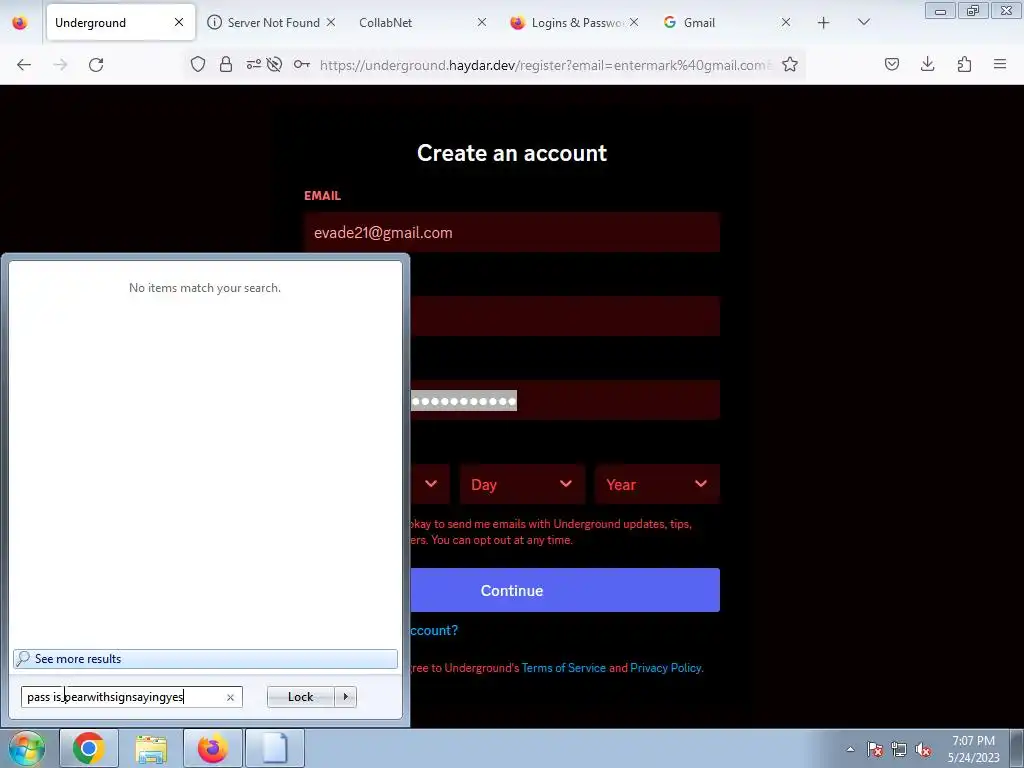Screen dimensions: 1024x768
Task: Open tracking protection shield icon
Action: pyautogui.click(x=198, y=64)
